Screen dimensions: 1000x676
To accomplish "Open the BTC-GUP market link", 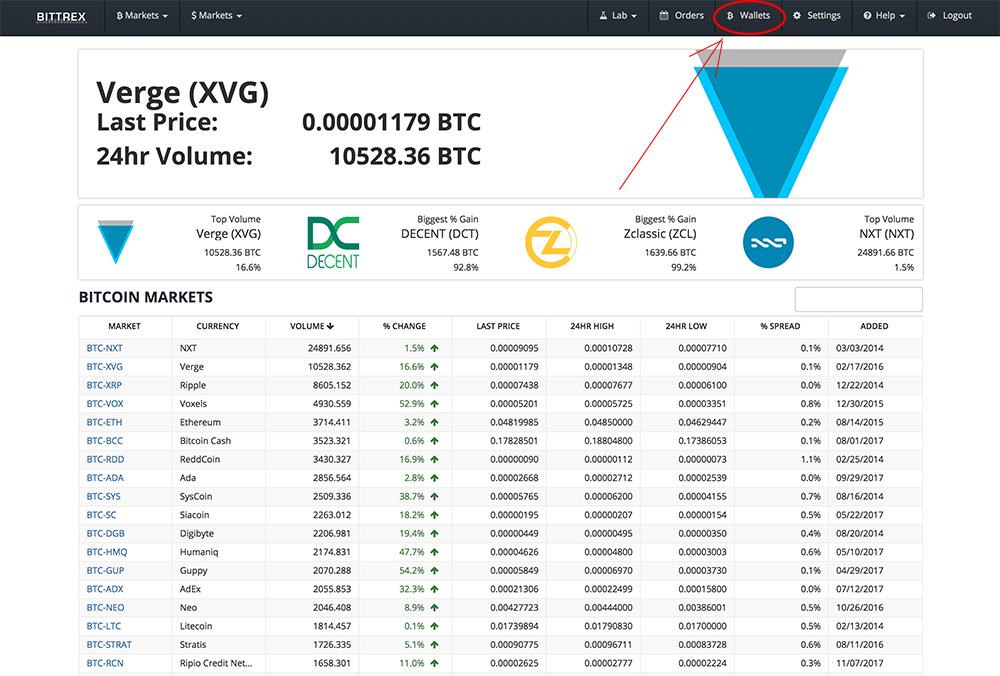I will tap(105, 570).
